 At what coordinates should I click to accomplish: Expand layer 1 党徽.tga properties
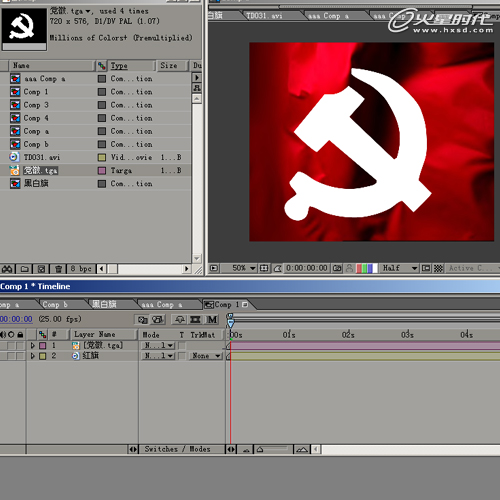point(33,345)
